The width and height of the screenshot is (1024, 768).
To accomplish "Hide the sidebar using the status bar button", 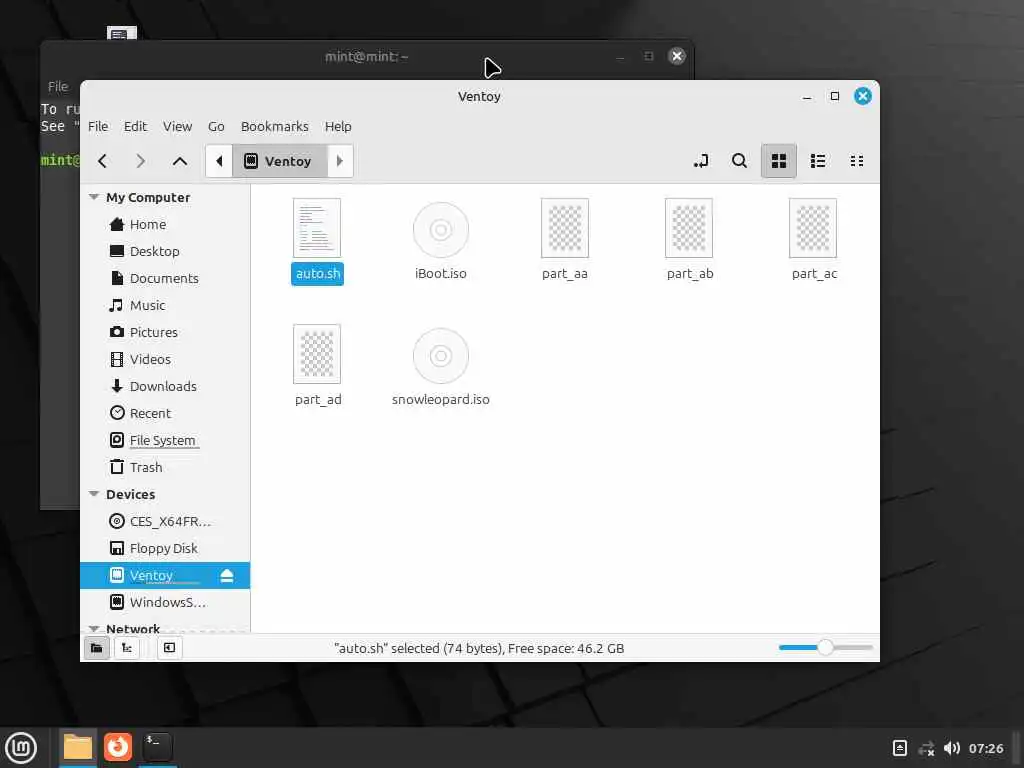I will tap(169, 648).
